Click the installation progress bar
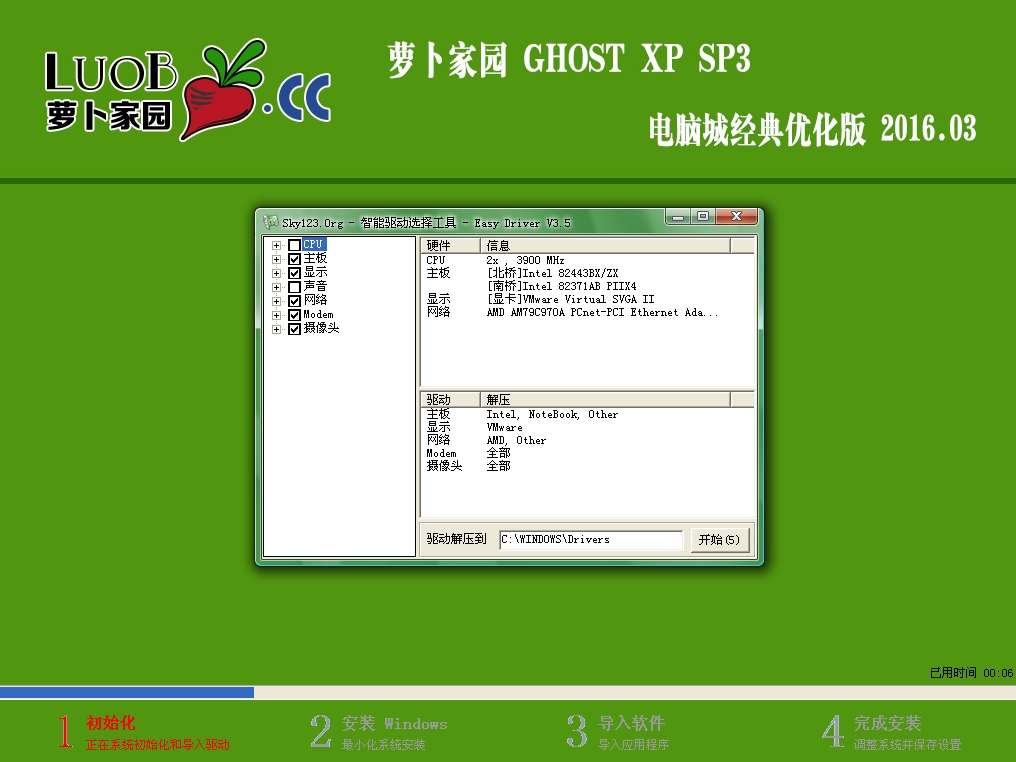Image resolution: width=1016 pixels, height=762 pixels. [x=508, y=692]
